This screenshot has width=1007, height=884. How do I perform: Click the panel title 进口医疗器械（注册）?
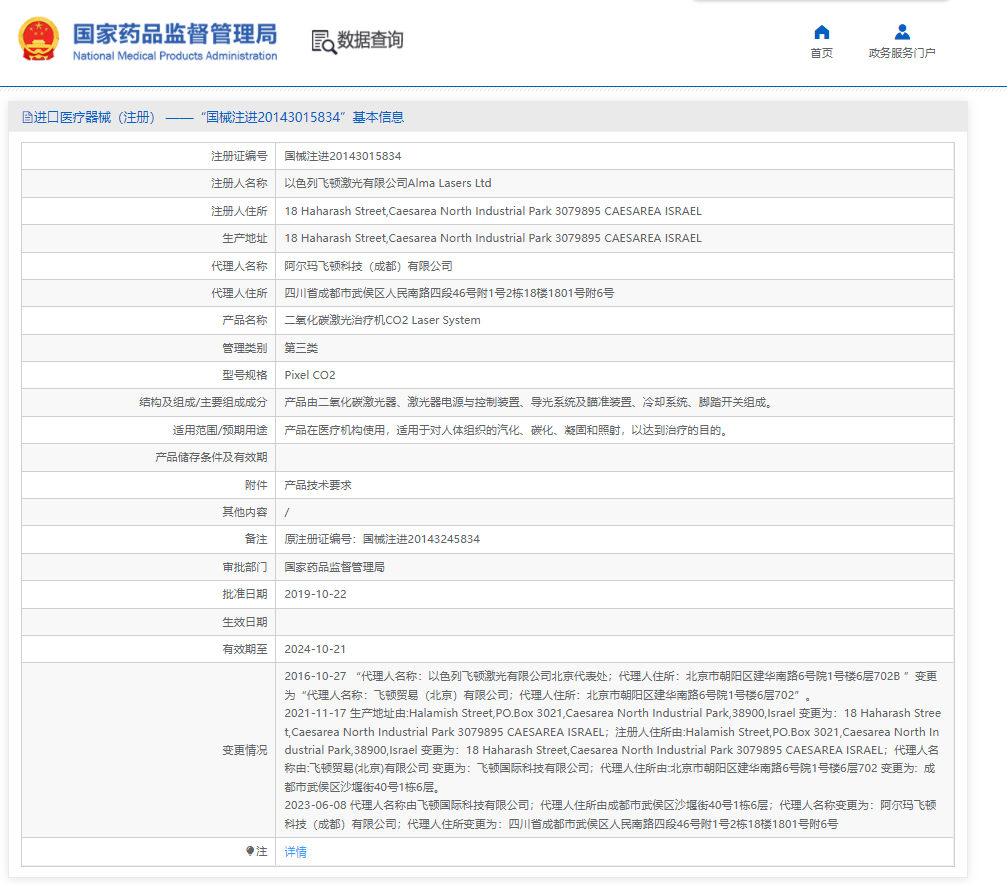(x=94, y=117)
